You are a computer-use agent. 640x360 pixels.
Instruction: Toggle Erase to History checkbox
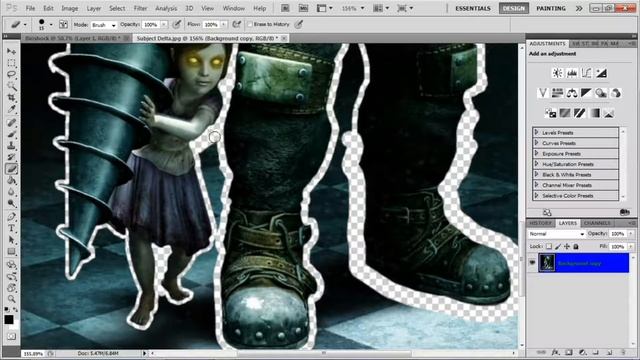[x=250, y=24]
